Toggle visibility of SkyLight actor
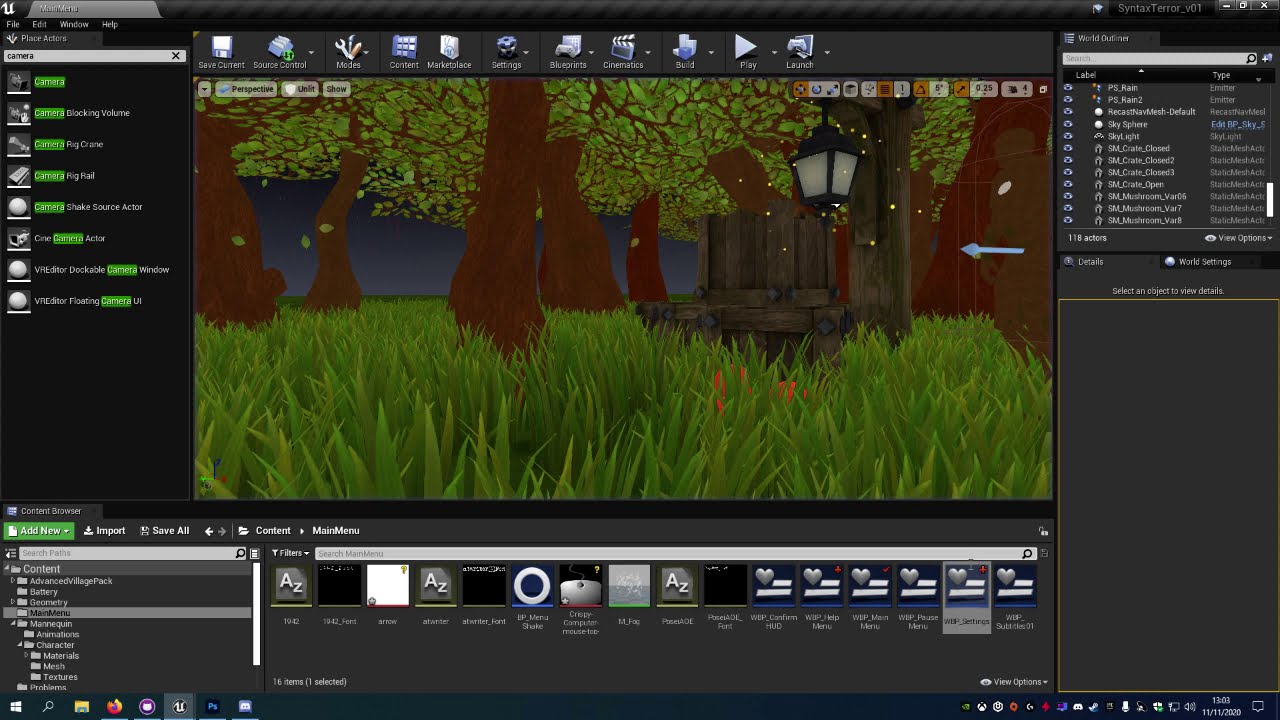 [1068, 136]
